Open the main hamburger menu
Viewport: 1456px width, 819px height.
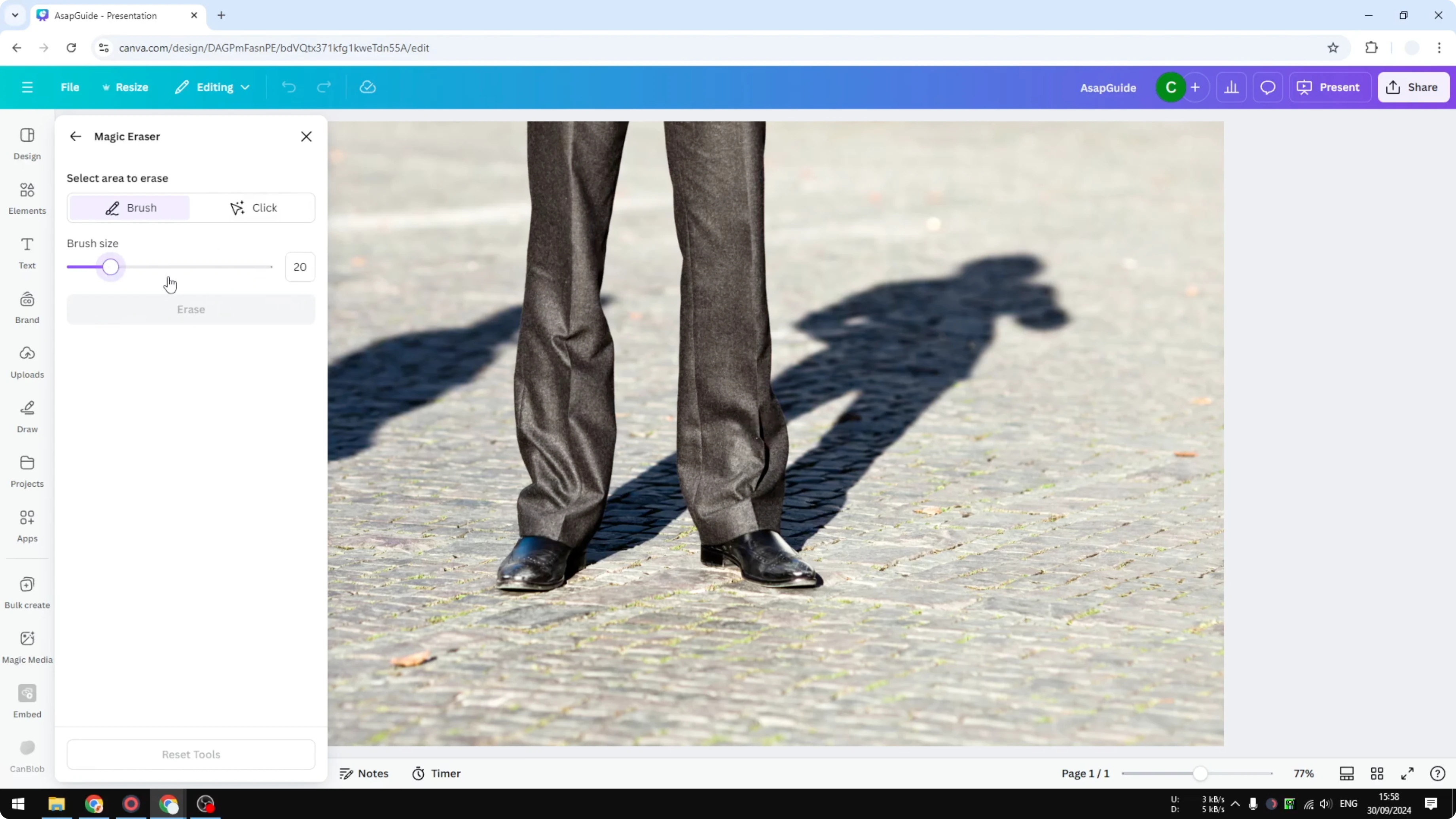pyautogui.click(x=27, y=87)
